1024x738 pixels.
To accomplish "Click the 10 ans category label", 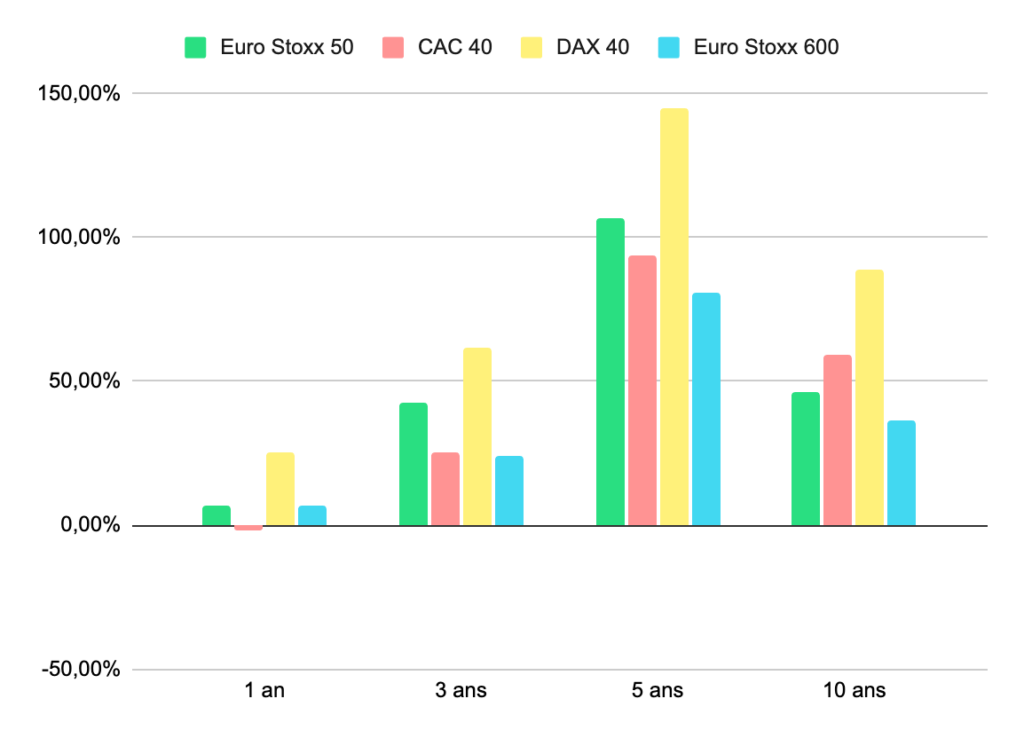I will point(854,690).
